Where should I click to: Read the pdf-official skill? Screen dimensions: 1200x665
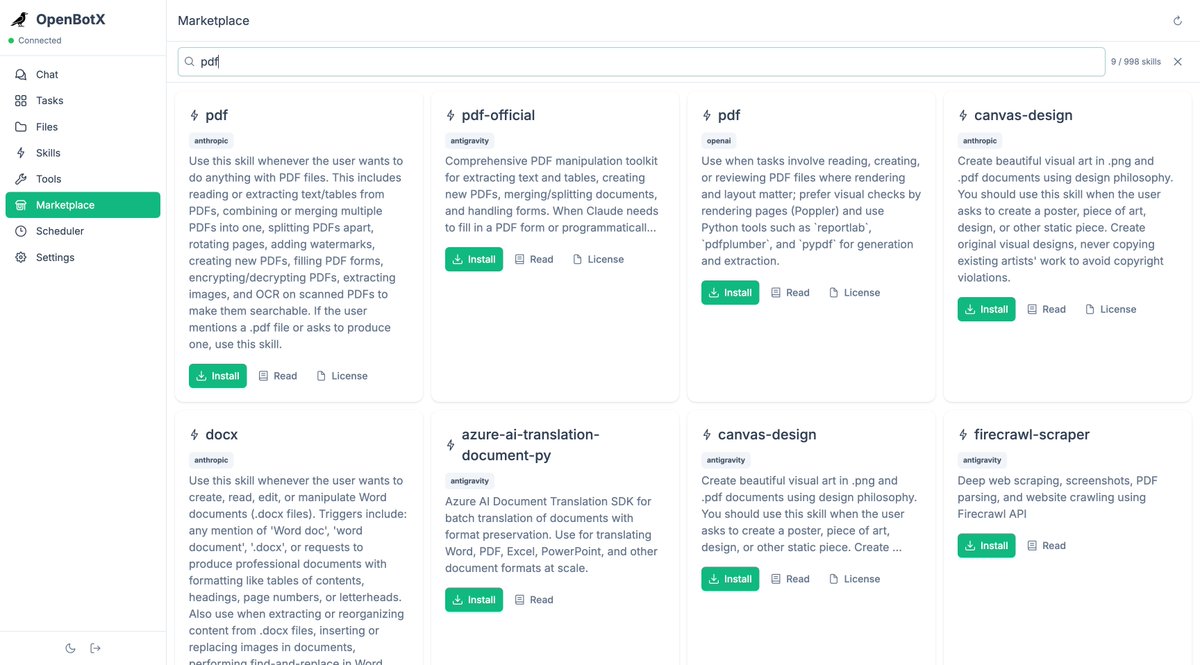click(533, 259)
